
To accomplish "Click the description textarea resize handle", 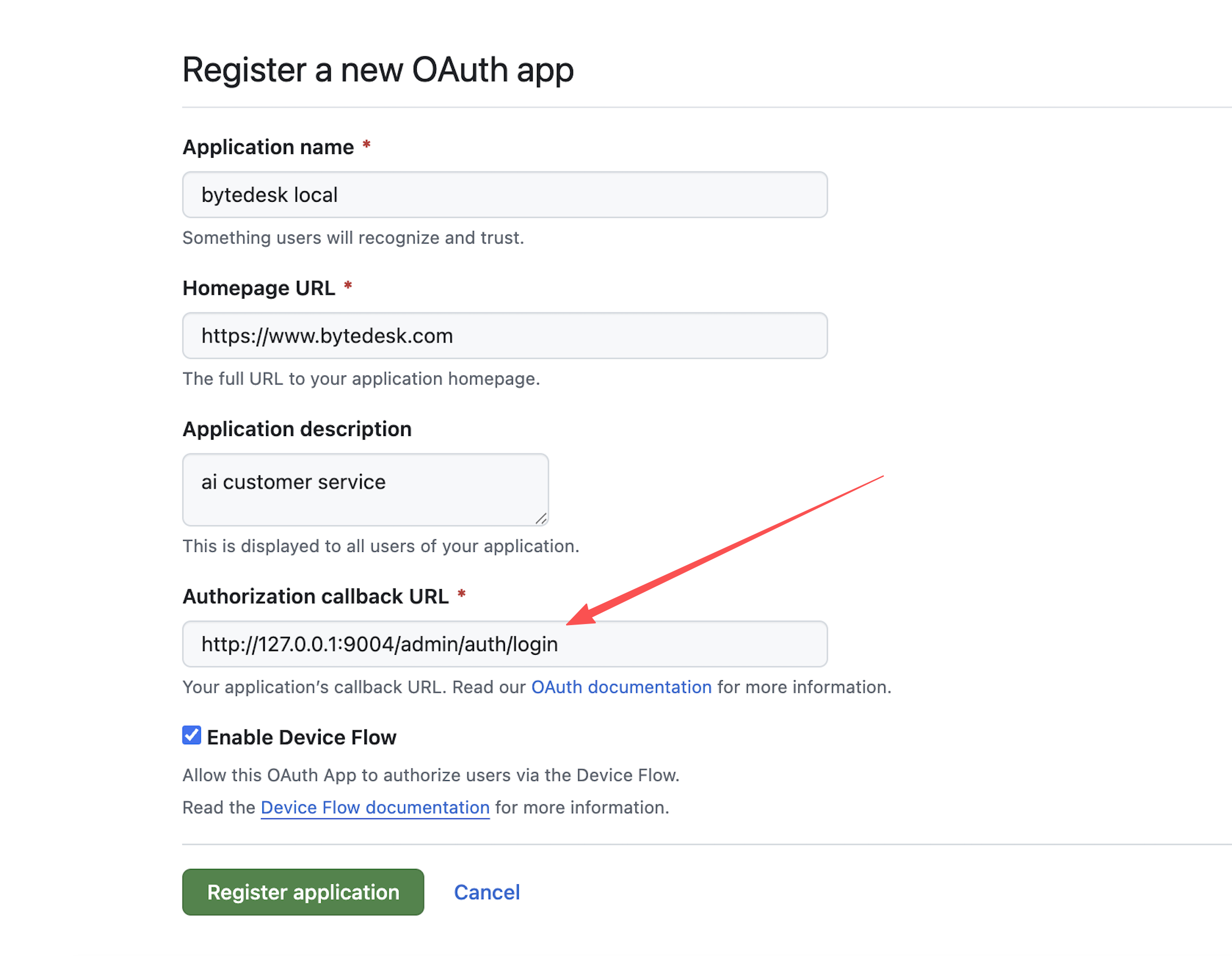I will tap(541, 518).
